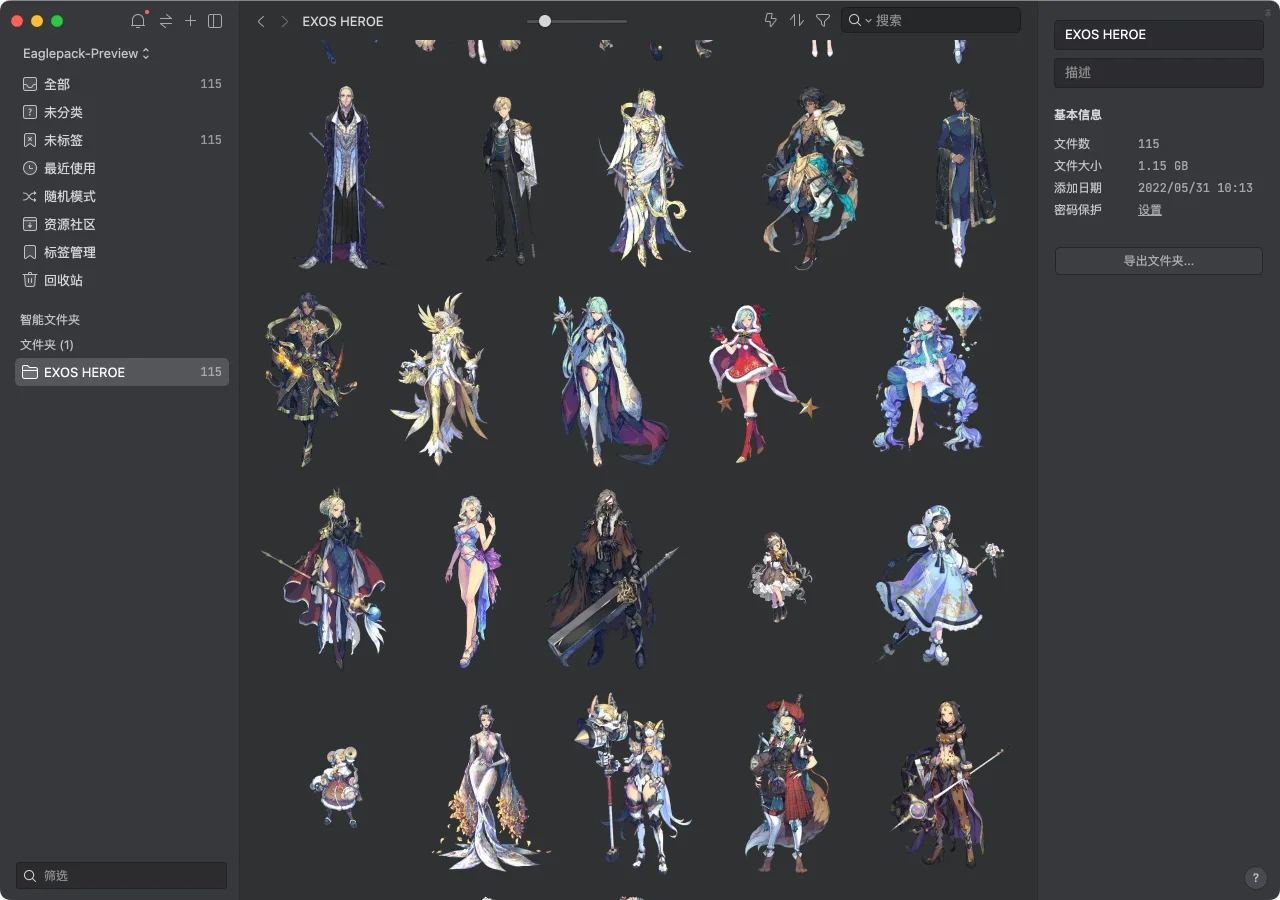The image size is (1280, 900).
Task: Click the folder name field EXOS HEROE
Action: click(x=1159, y=34)
